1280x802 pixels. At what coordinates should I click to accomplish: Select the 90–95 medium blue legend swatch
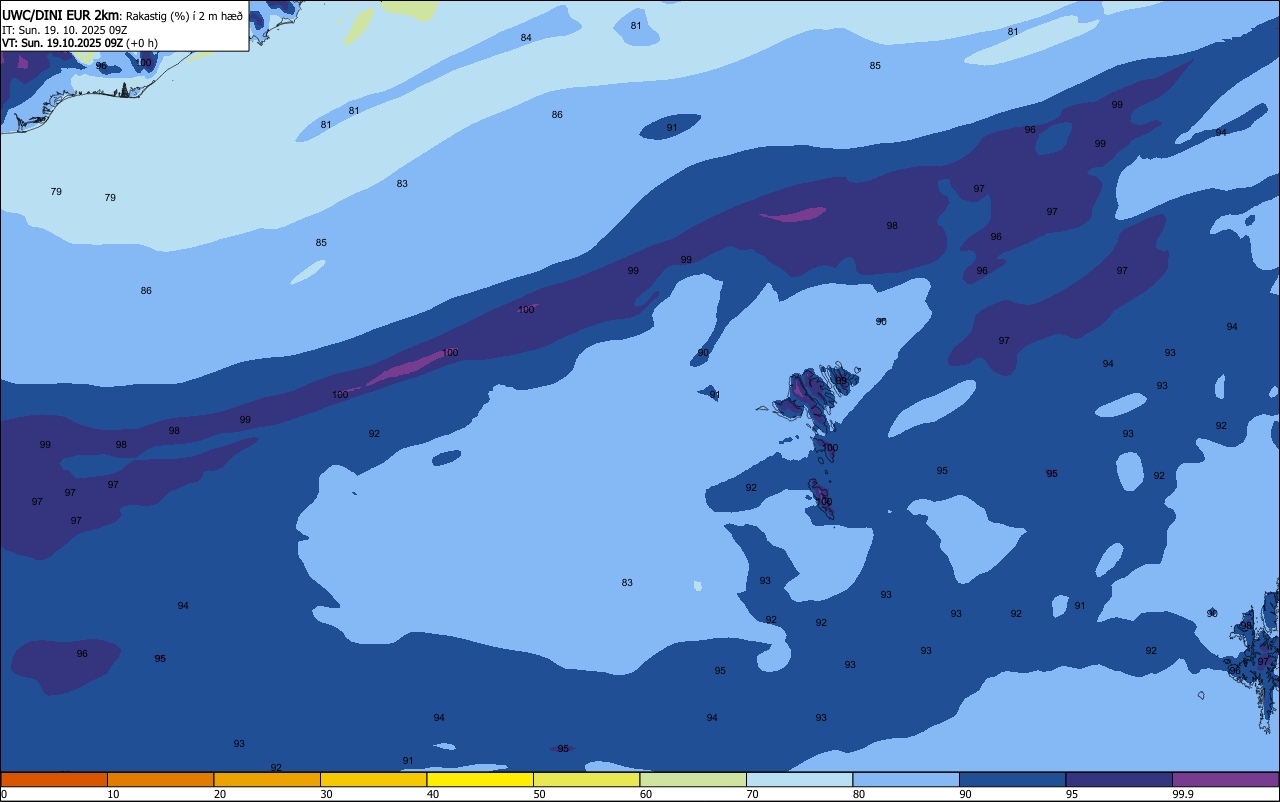(x=1012, y=779)
